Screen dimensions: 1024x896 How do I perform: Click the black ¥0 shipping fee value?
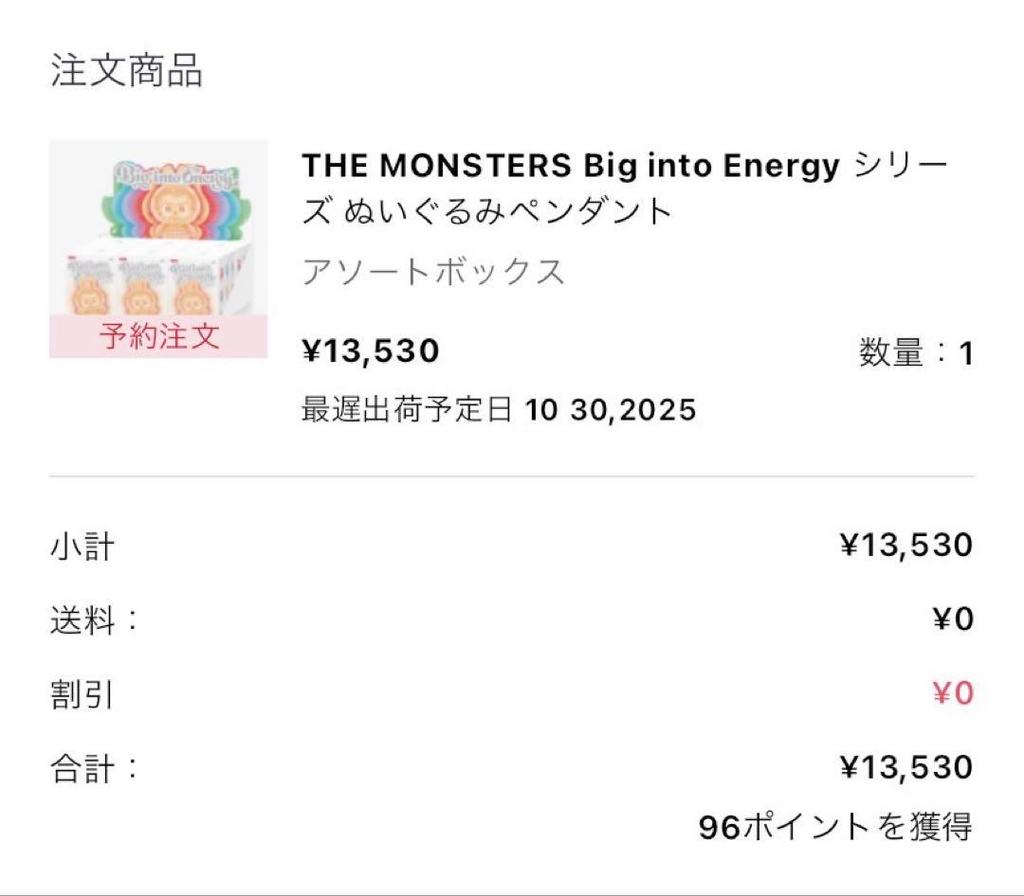click(952, 620)
